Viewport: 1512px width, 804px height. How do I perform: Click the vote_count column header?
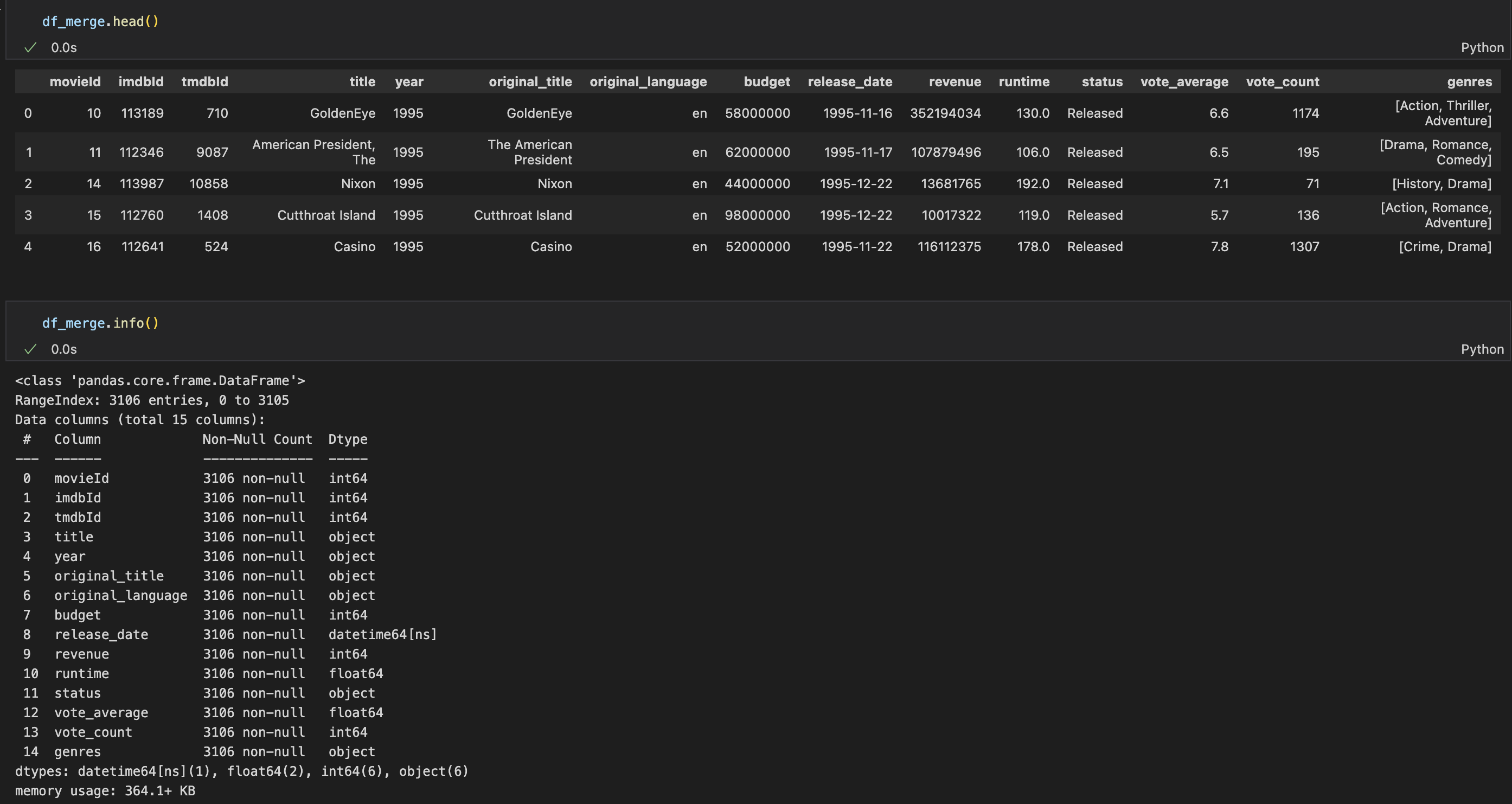[x=1283, y=81]
